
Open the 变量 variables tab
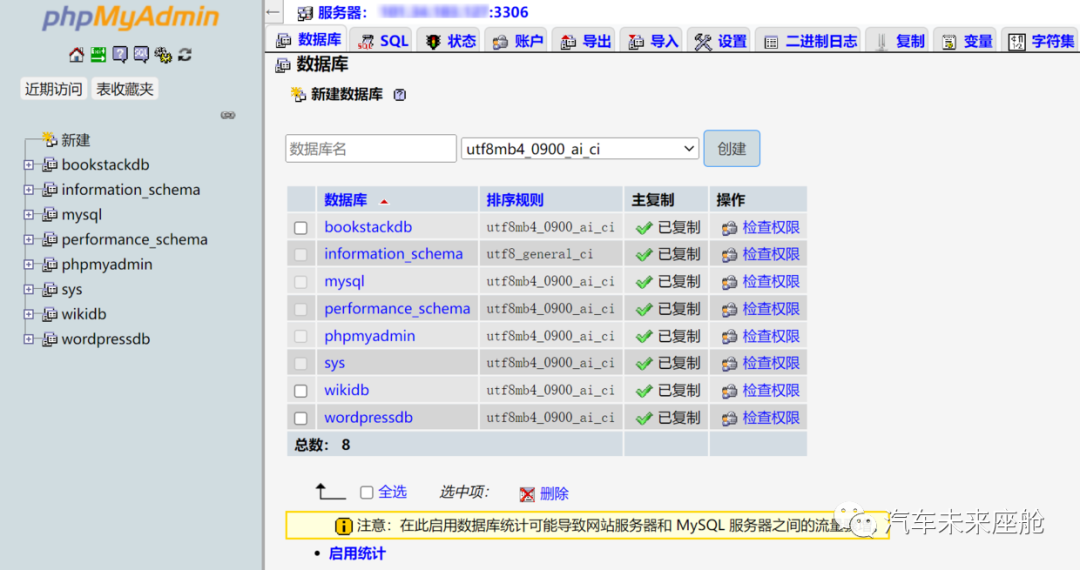point(967,41)
